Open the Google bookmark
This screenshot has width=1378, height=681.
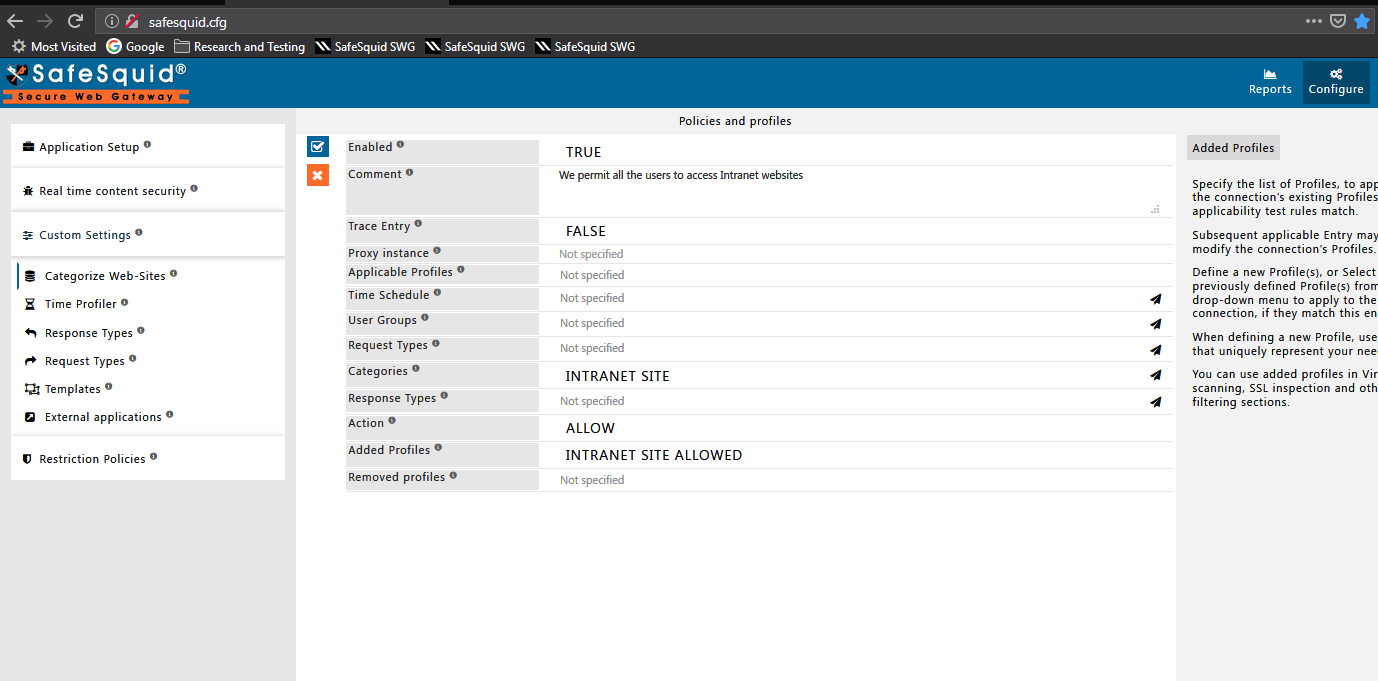pos(136,46)
